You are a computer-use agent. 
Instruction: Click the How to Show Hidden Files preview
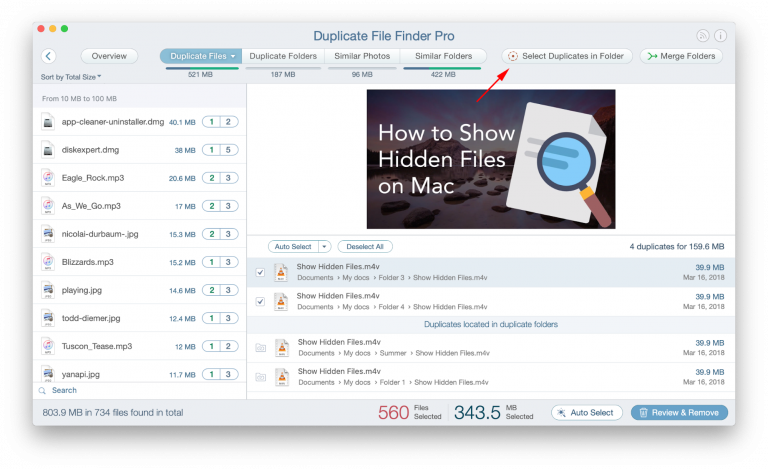click(491, 159)
